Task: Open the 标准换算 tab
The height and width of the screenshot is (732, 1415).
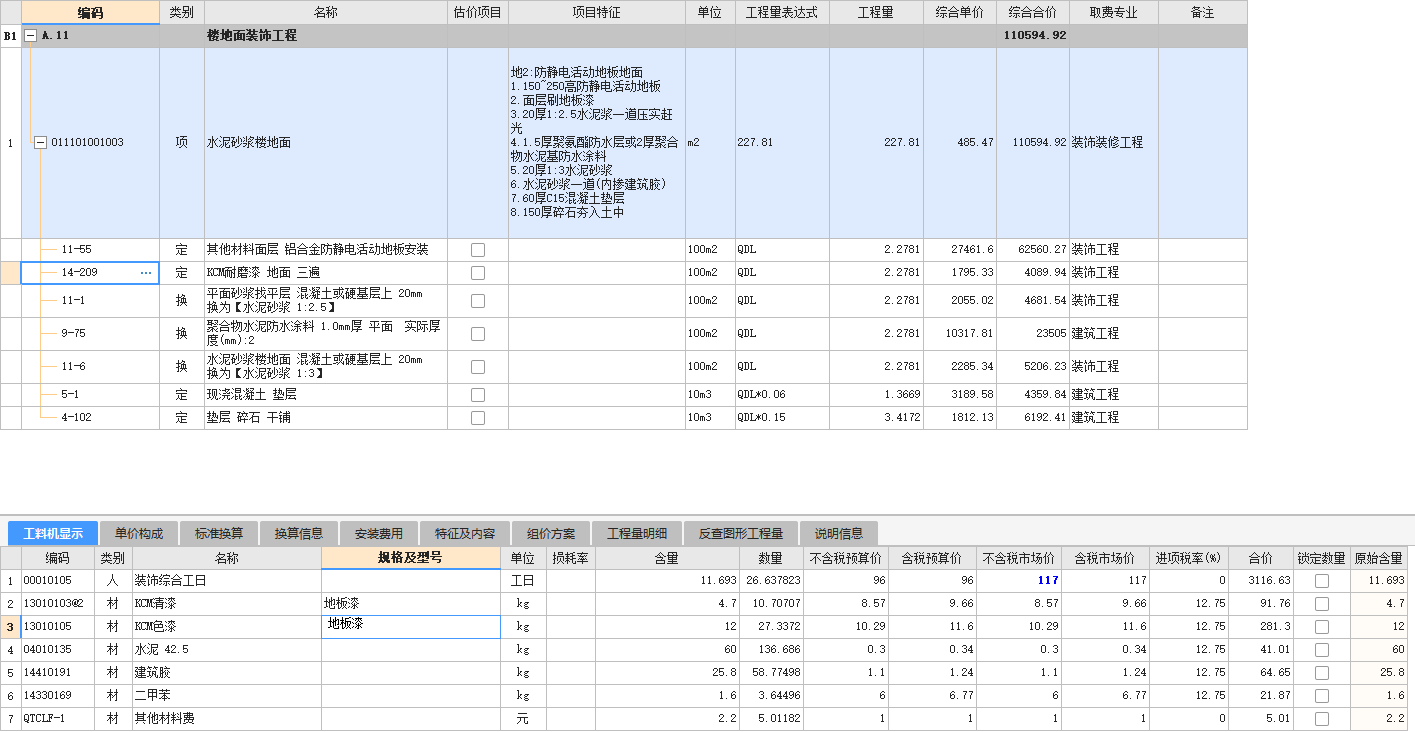Action: pyautogui.click(x=218, y=533)
